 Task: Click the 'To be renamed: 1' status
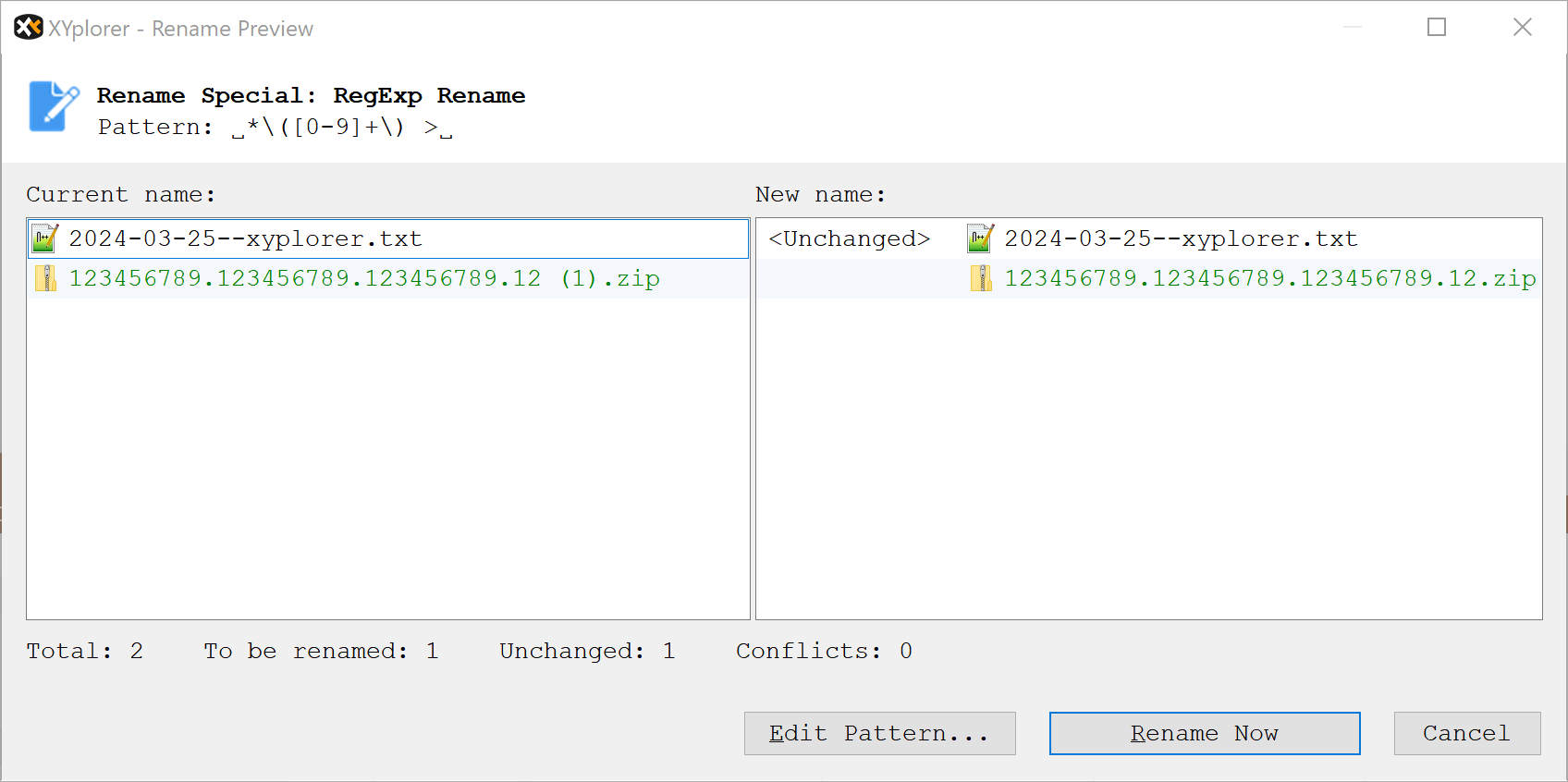point(321,651)
